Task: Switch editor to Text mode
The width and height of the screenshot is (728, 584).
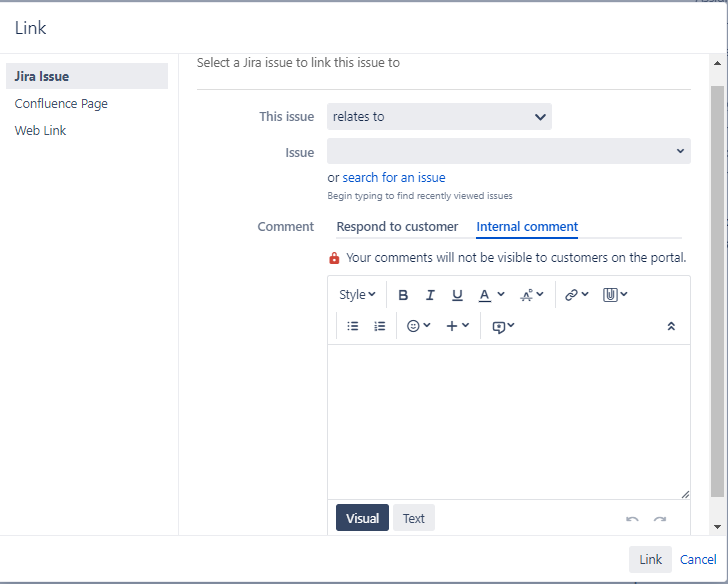Action: (414, 518)
